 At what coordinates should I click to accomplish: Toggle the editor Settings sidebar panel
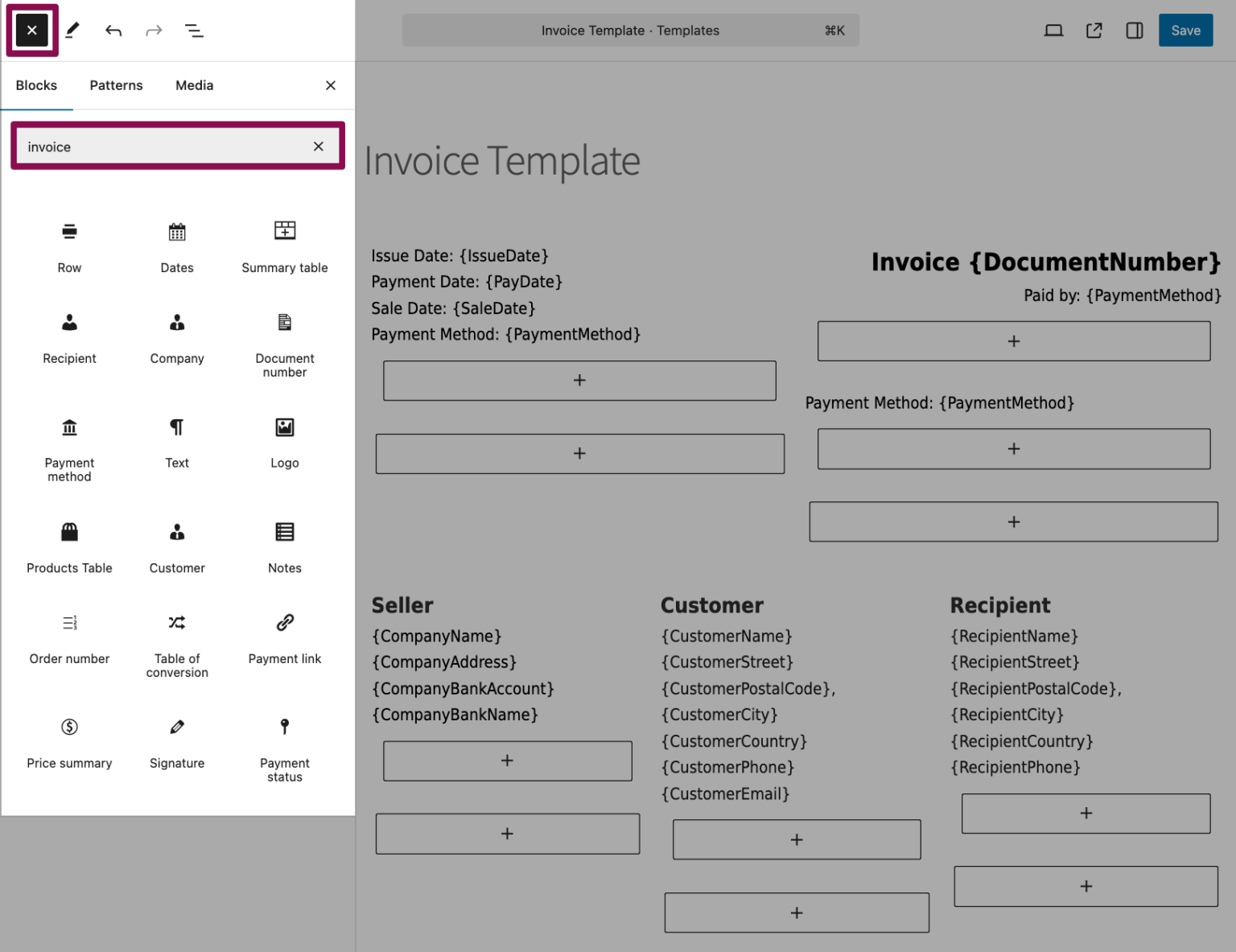tap(1134, 30)
